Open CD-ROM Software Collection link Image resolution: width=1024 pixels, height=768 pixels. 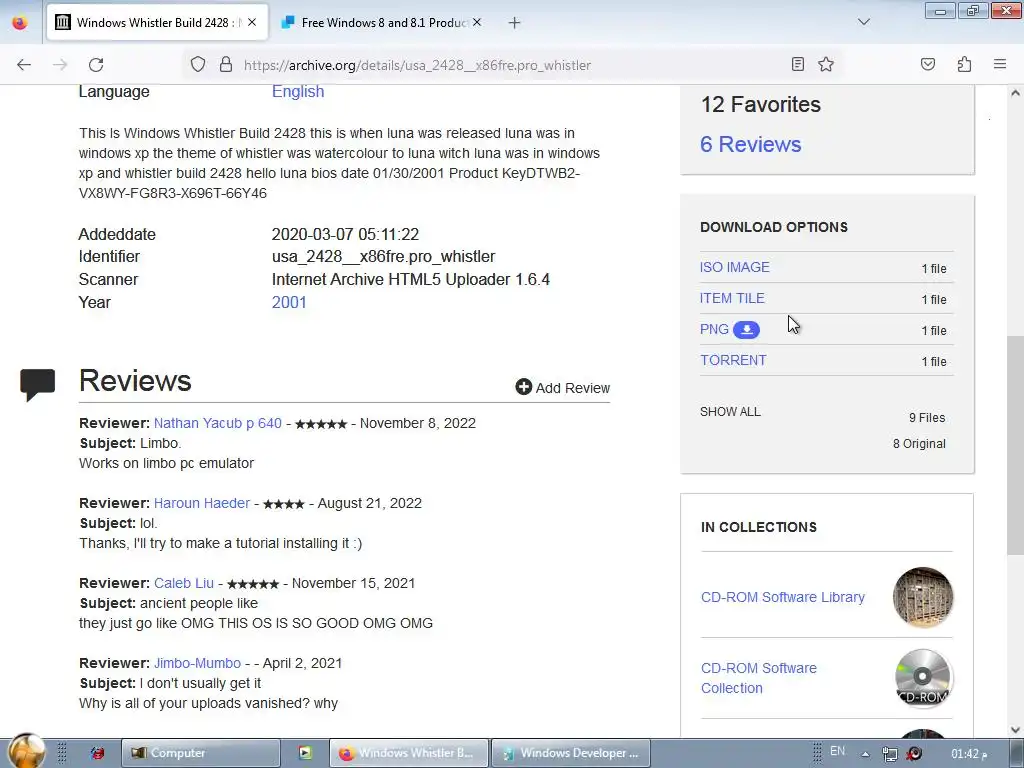pos(759,678)
